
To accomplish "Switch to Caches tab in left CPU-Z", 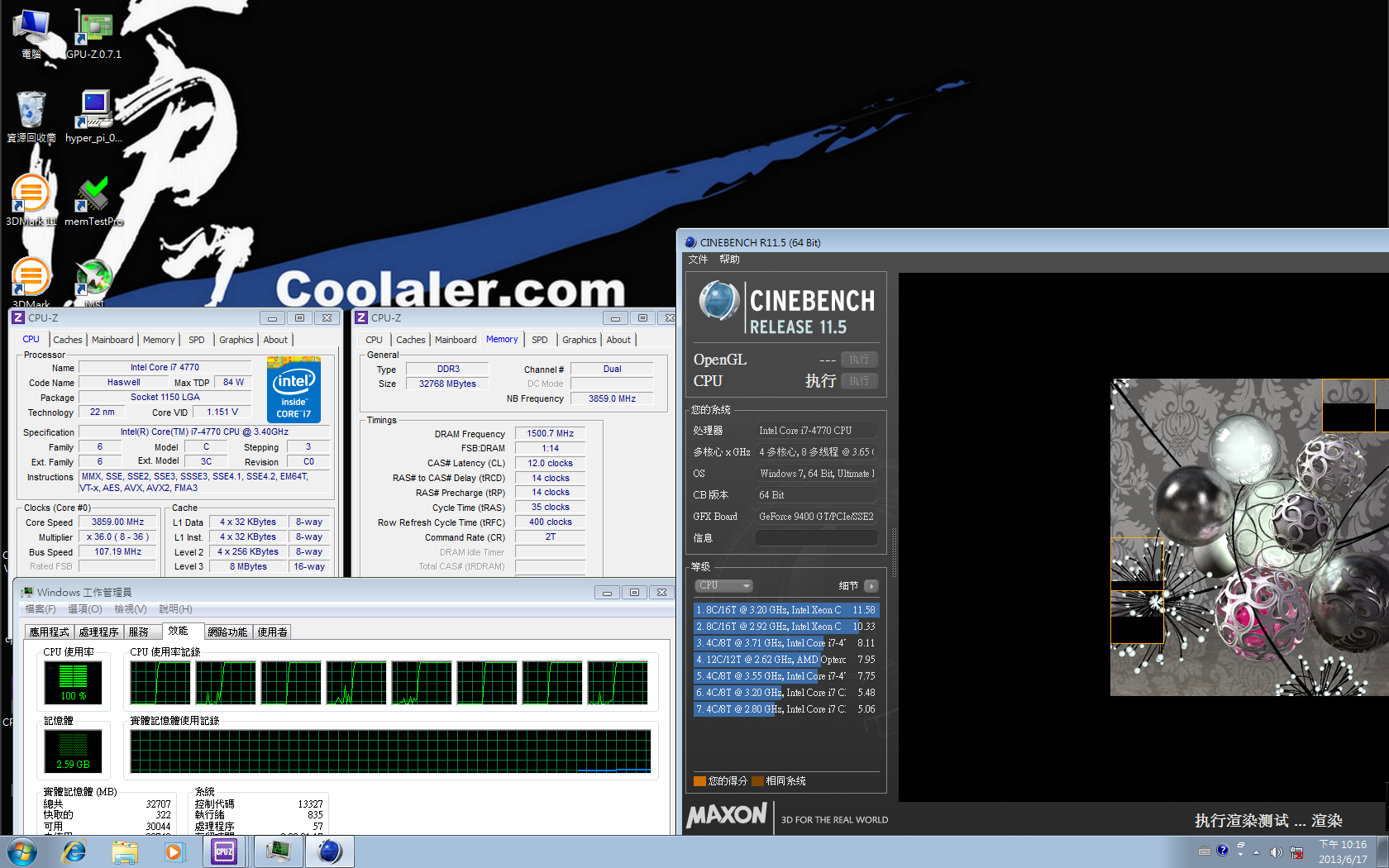I will point(68,340).
